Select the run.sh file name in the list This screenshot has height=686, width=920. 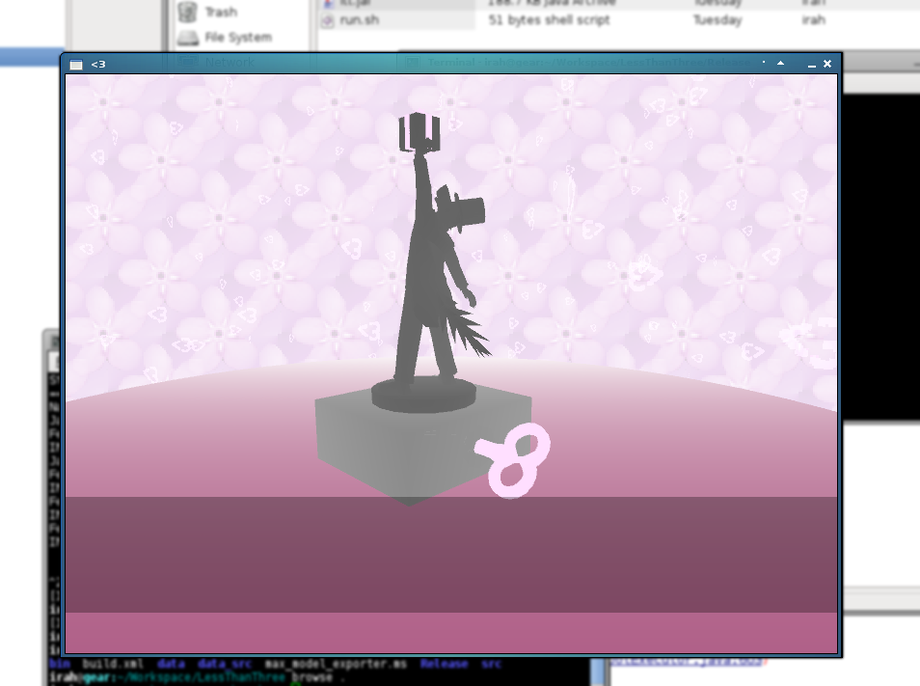[359, 20]
